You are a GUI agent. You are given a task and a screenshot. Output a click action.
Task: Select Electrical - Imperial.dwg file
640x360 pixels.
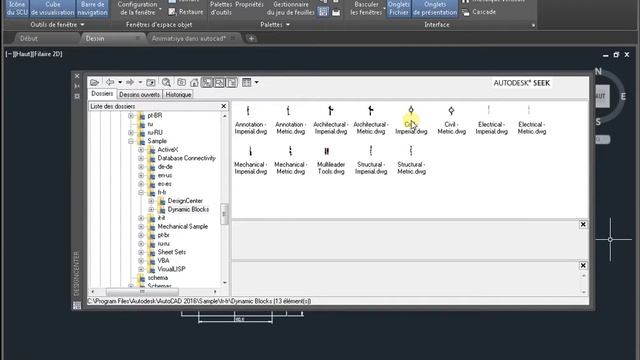[491, 120]
